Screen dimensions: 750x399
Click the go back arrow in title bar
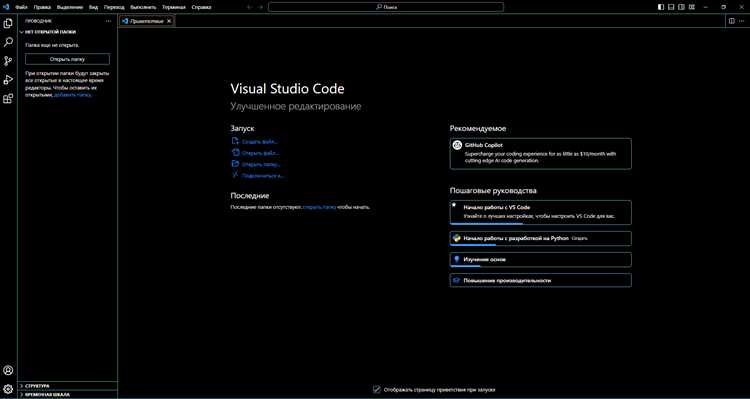coord(249,7)
